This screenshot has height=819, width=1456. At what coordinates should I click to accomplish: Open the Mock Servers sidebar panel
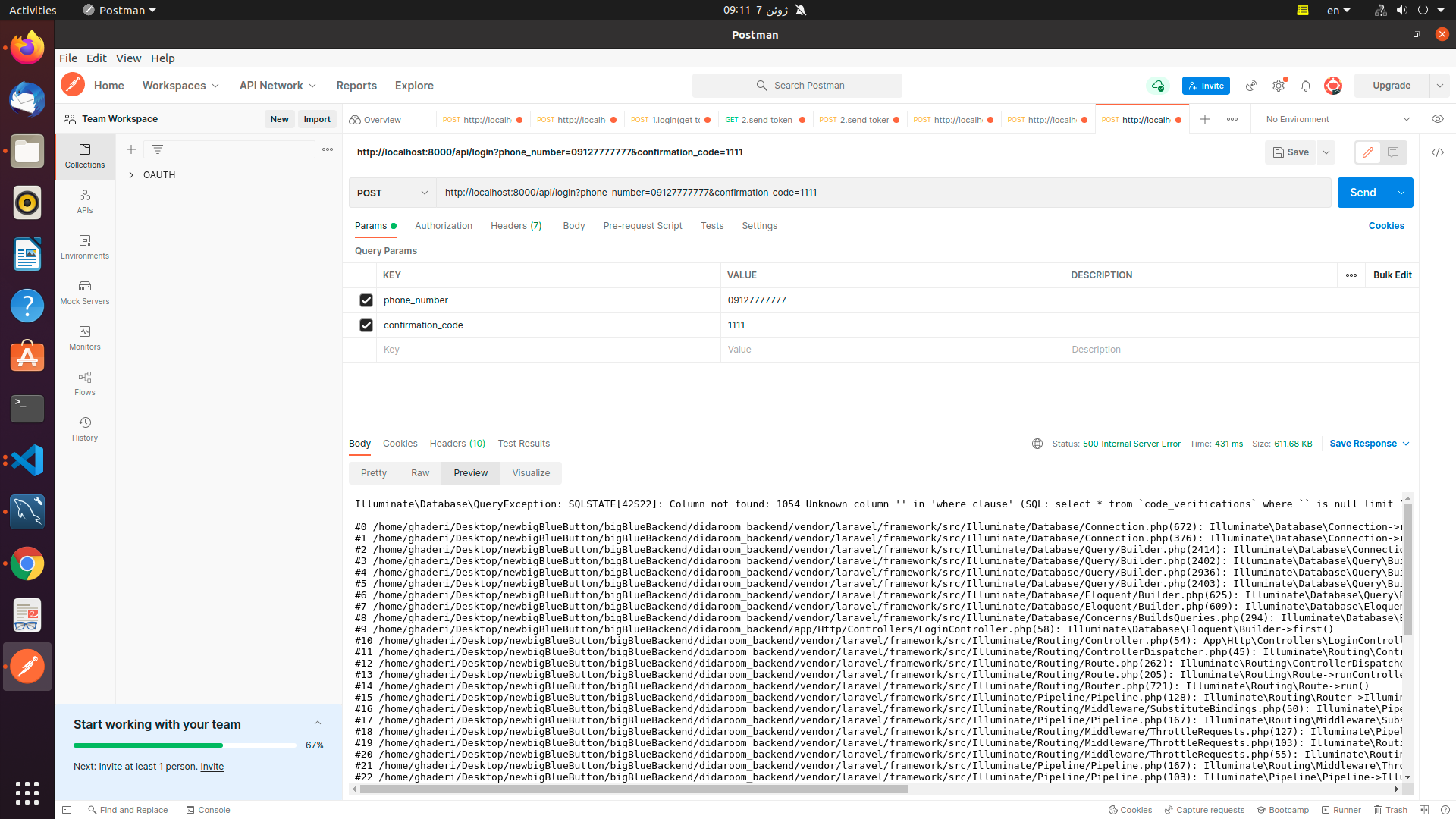[85, 293]
